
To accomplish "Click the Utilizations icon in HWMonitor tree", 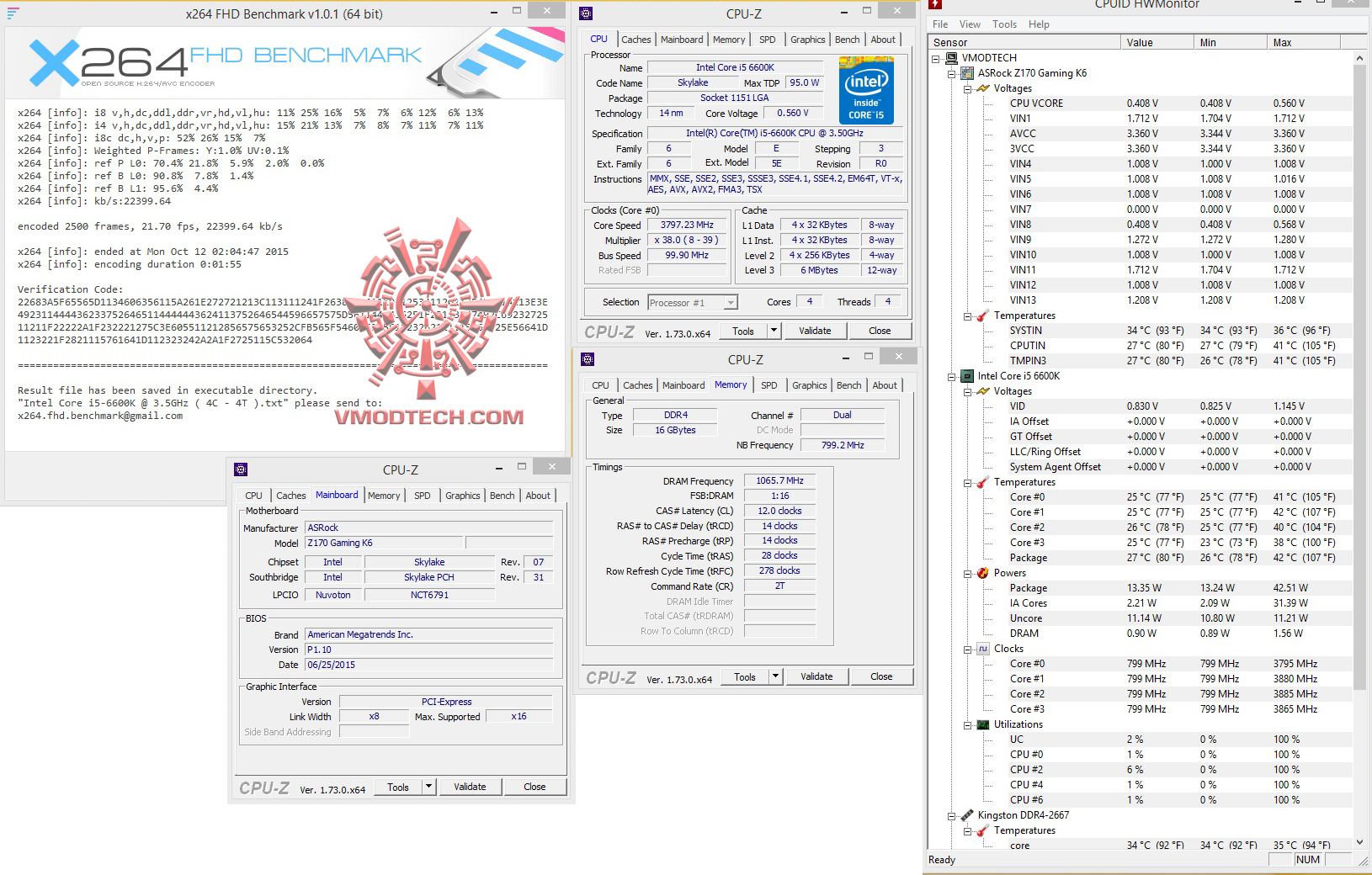I will [x=982, y=724].
